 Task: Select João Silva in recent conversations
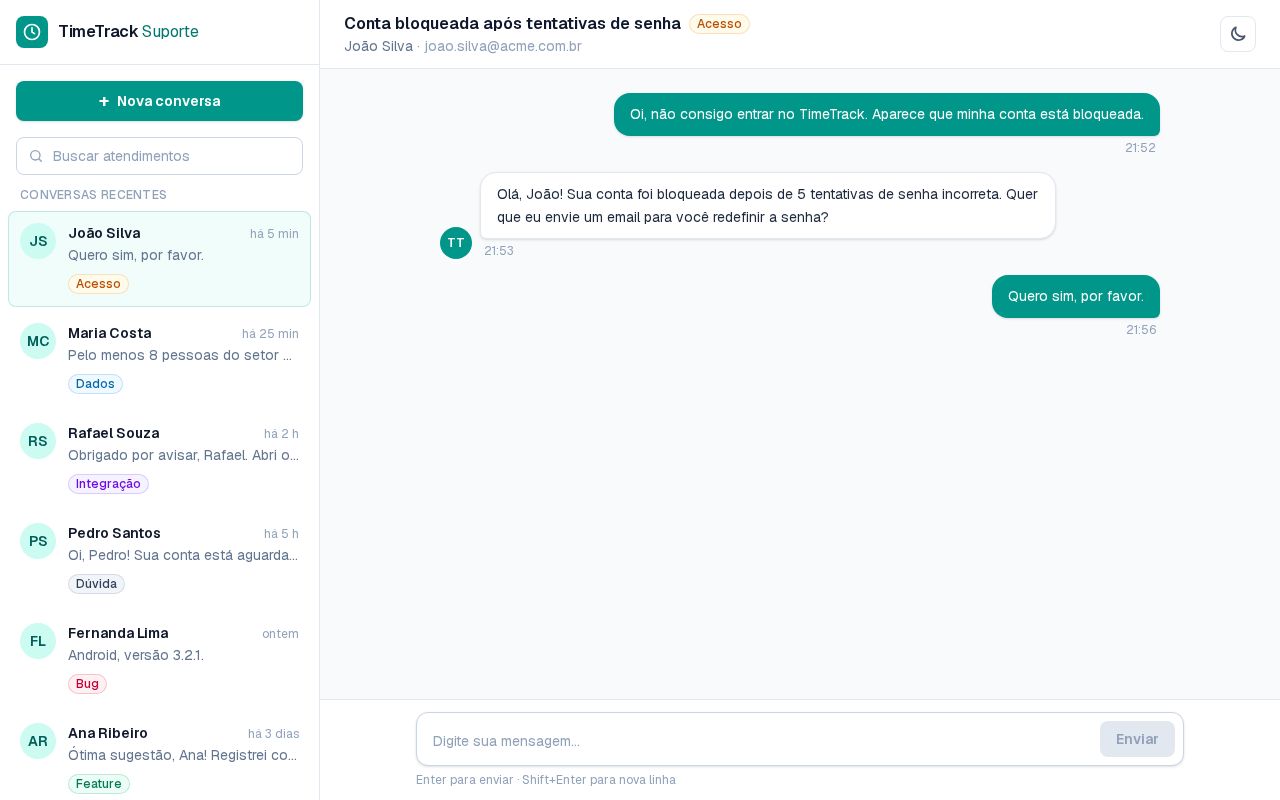pyautogui.click(x=159, y=259)
